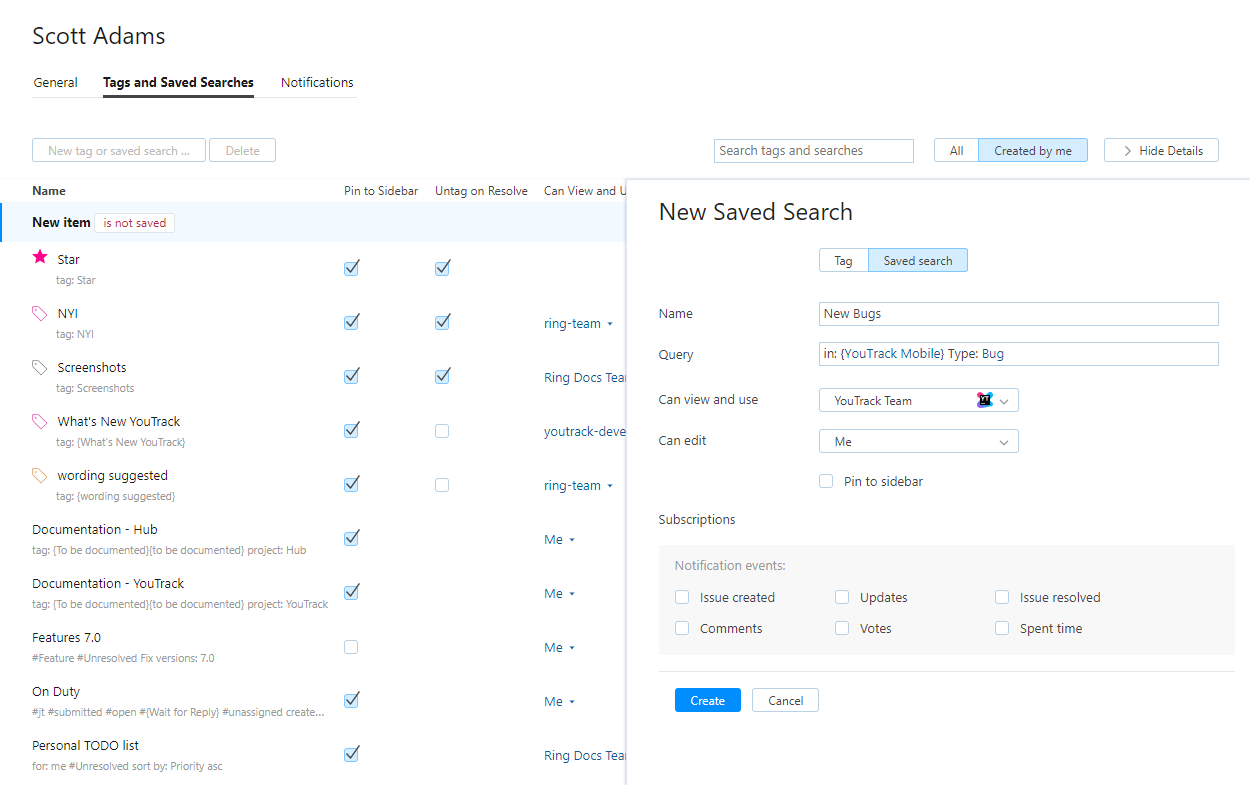Switch to the General tab
1250x785 pixels.
pyautogui.click(x=55, y=83)
